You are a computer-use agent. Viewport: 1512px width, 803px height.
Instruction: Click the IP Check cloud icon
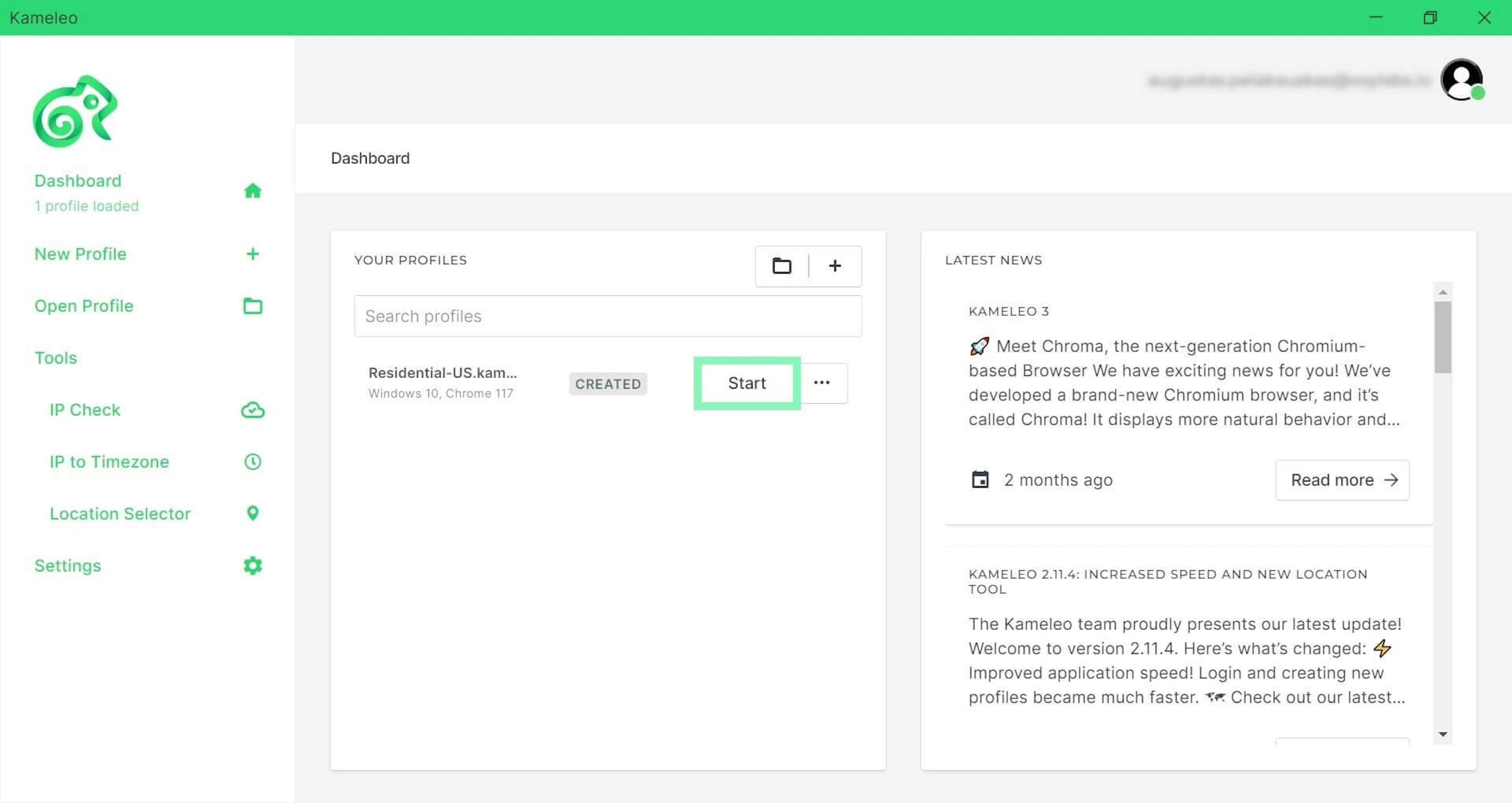252,410
